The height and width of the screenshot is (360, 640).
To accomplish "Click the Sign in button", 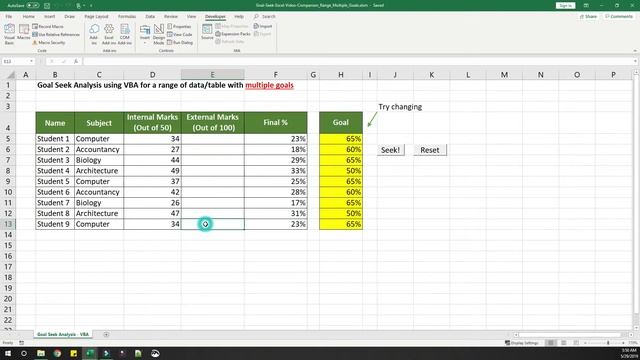I will point(565,6).
